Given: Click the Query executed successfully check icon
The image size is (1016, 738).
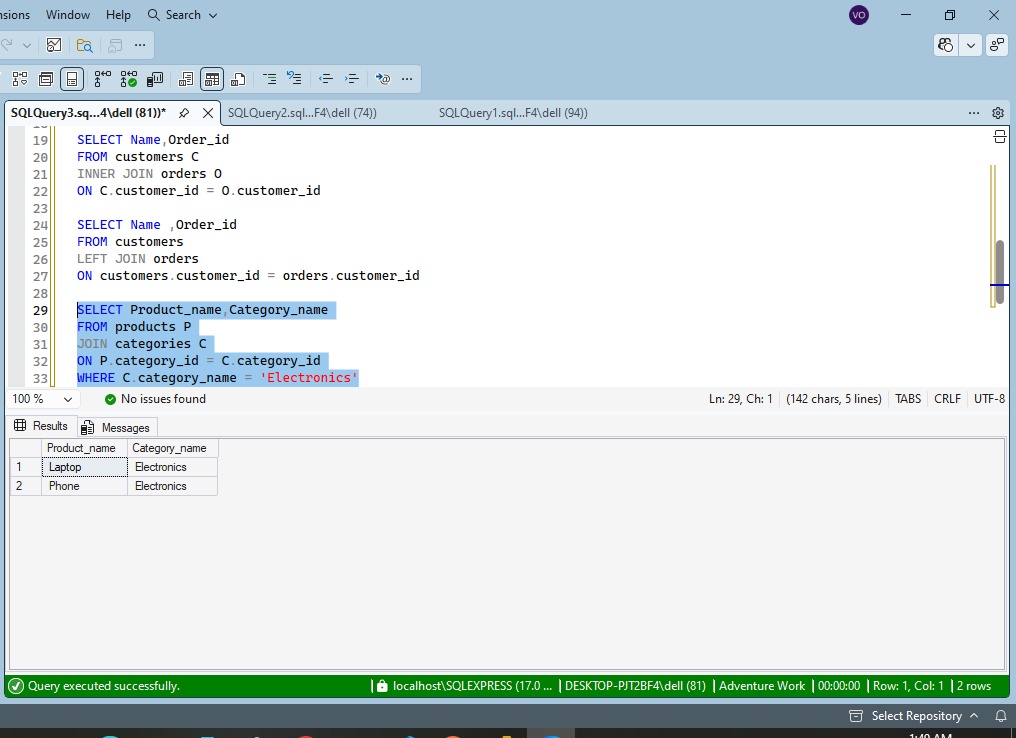Looking at the screenshot, I should (x=16, y=686).
